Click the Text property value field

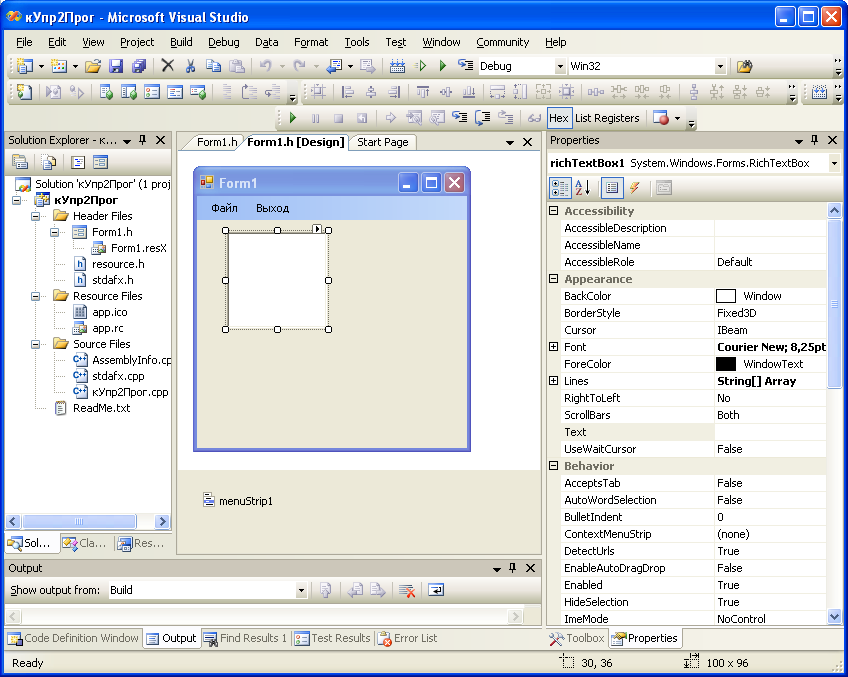770,432
